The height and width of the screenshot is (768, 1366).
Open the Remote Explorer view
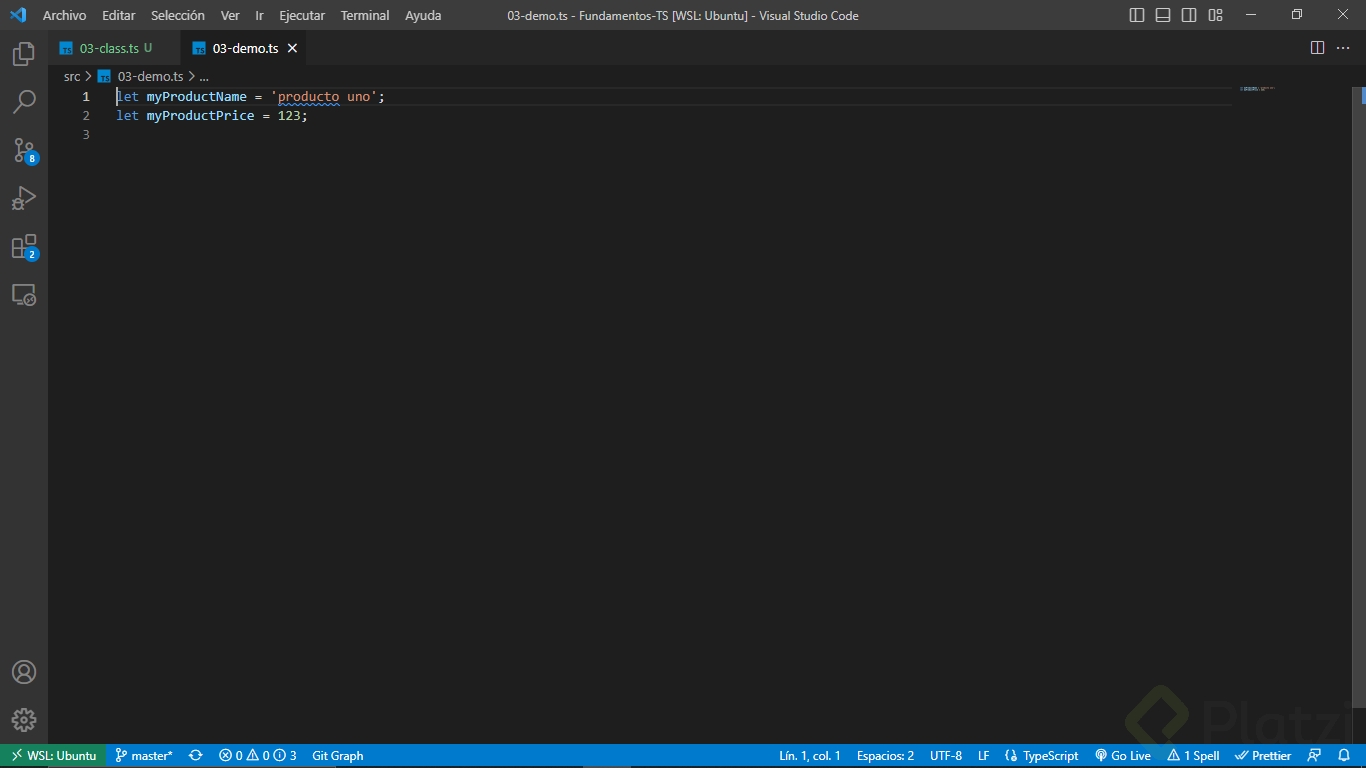24,295
